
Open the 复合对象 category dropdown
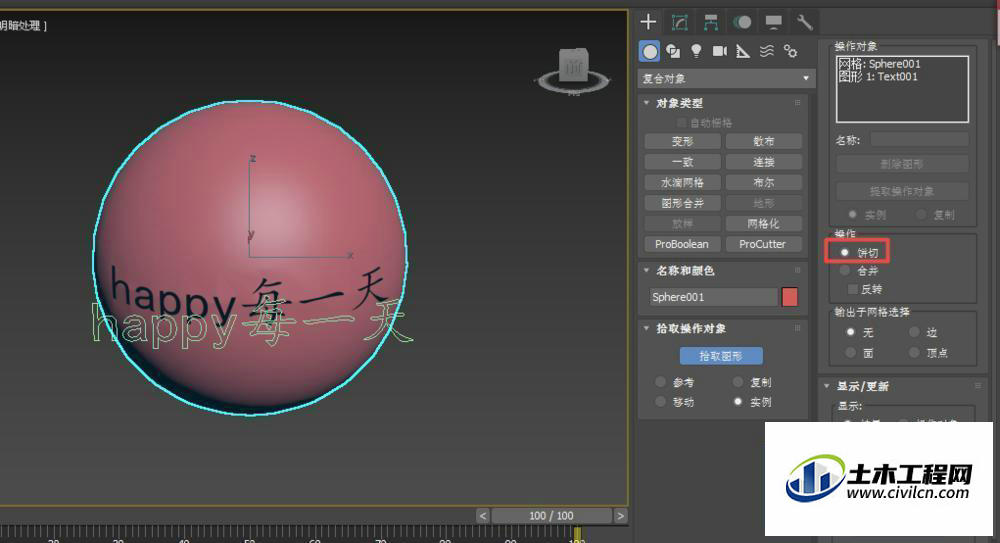point(726,78)
